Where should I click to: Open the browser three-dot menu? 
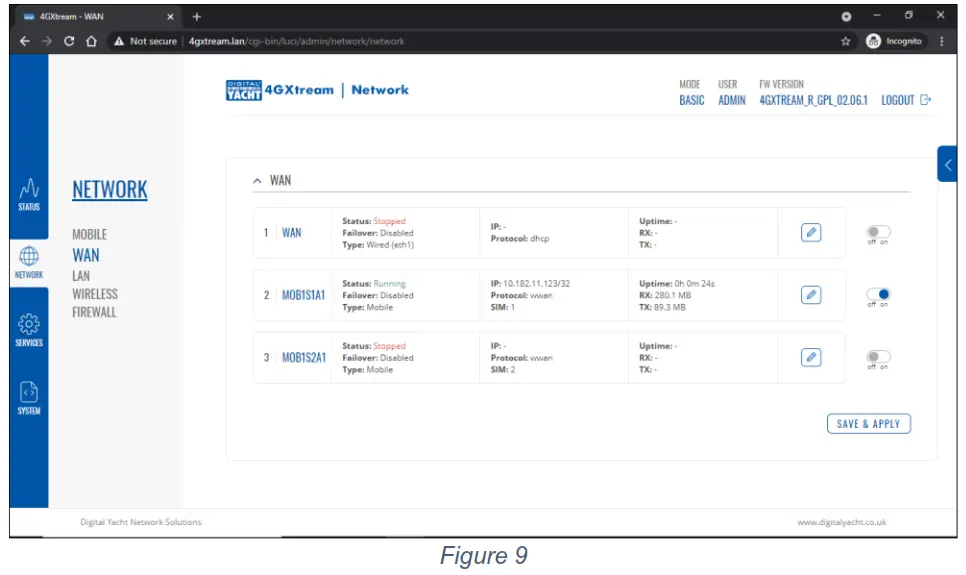coord(941,41)
